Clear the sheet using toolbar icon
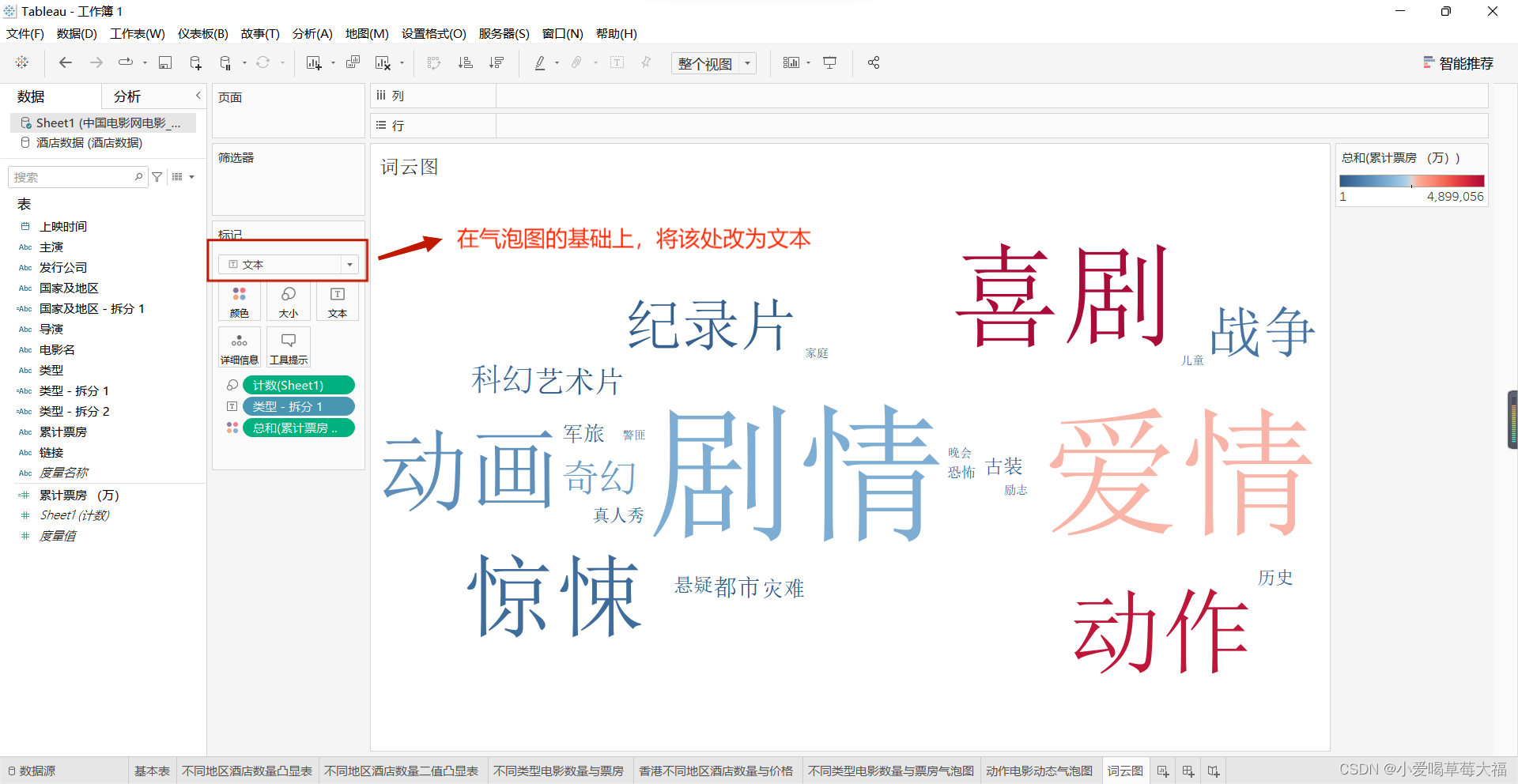 [383, 62]
